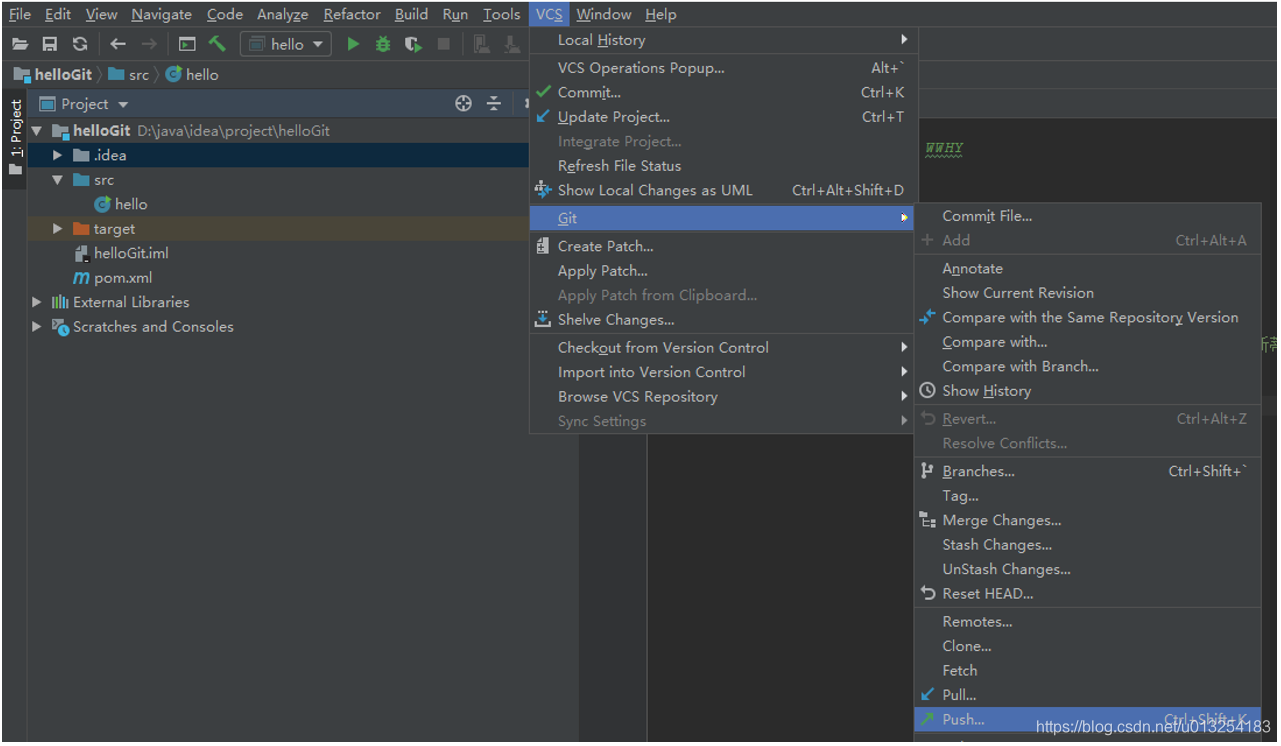Select Apply Patch... menu item
Image resolution: width=1281 pixels, height=746 pixels.
[722, 271]
